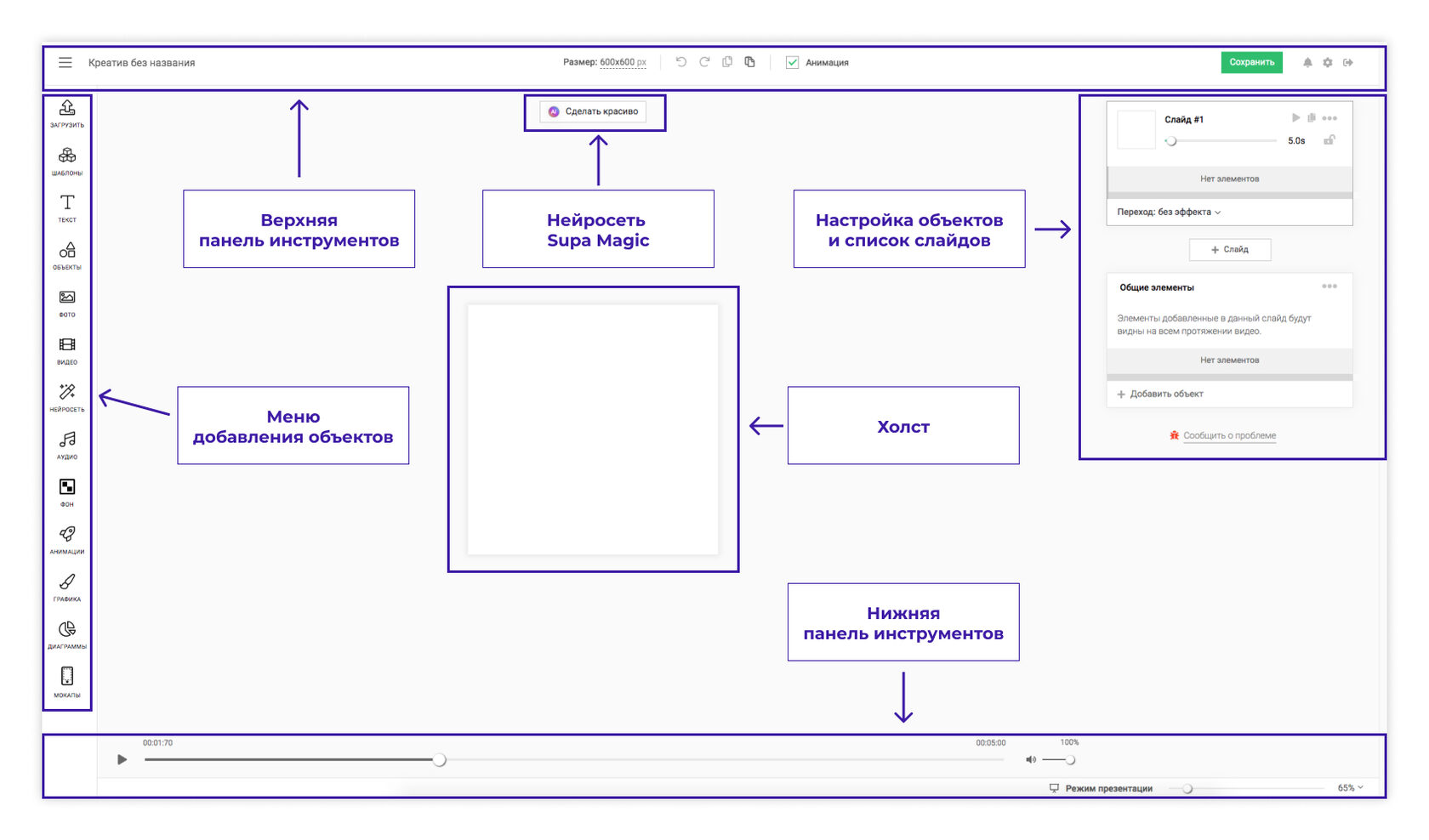The image size is (1429, 840).
Task: Enable Режим презентации mode
Action: coord(1101,788)
